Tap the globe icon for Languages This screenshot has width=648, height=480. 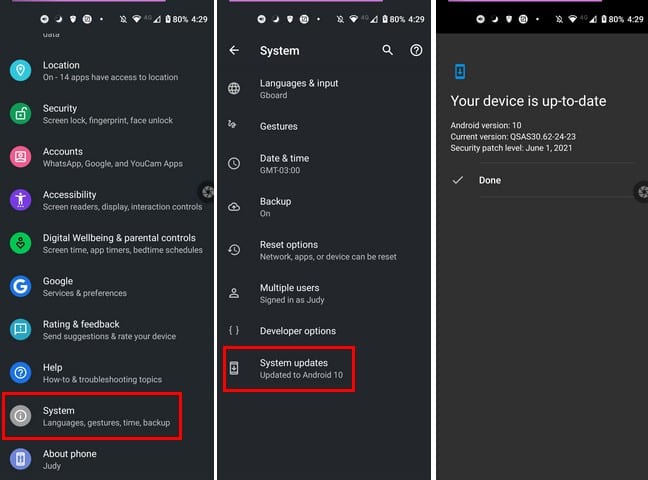pos(234,88)
